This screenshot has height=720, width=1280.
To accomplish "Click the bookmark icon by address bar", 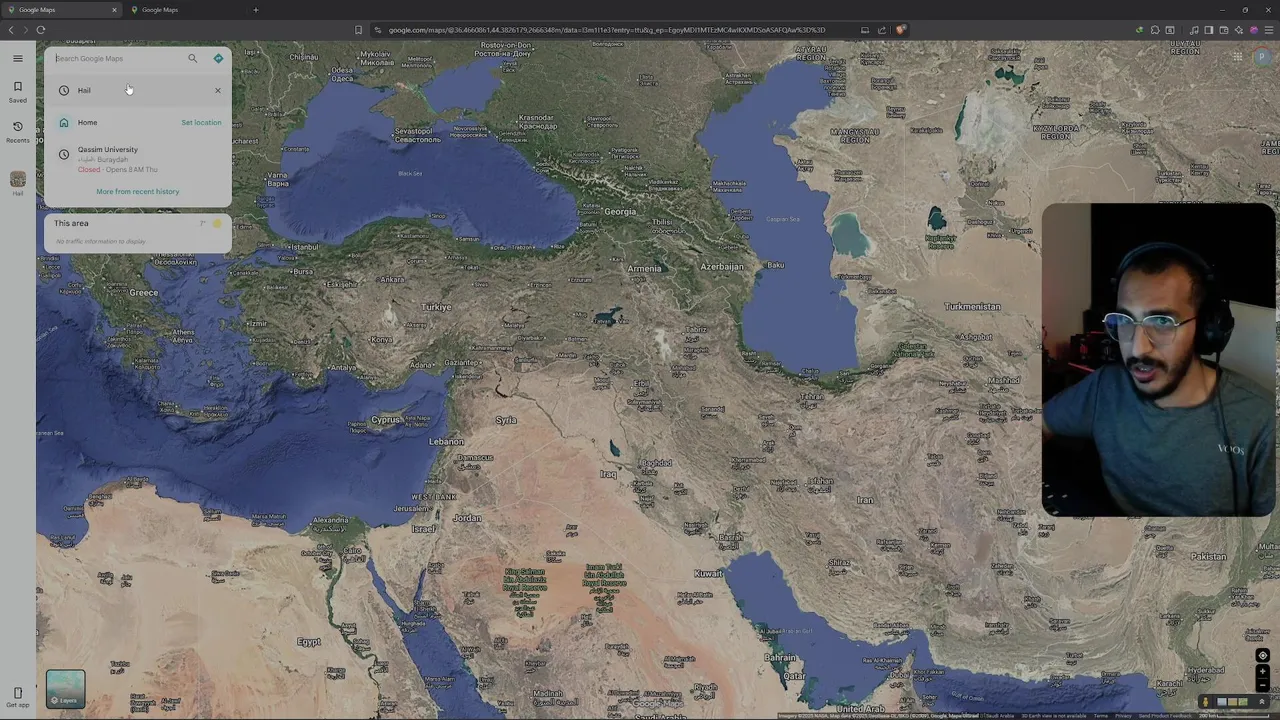I will click(358, 30).
